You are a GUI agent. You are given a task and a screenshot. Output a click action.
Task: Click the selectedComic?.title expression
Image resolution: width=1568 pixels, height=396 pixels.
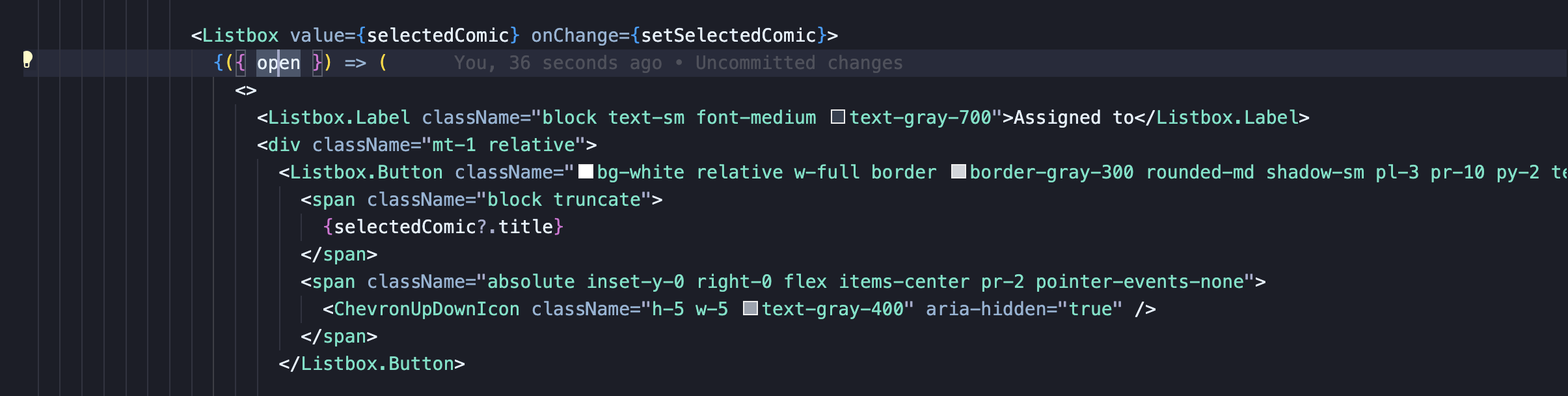(x=444, y=227)
